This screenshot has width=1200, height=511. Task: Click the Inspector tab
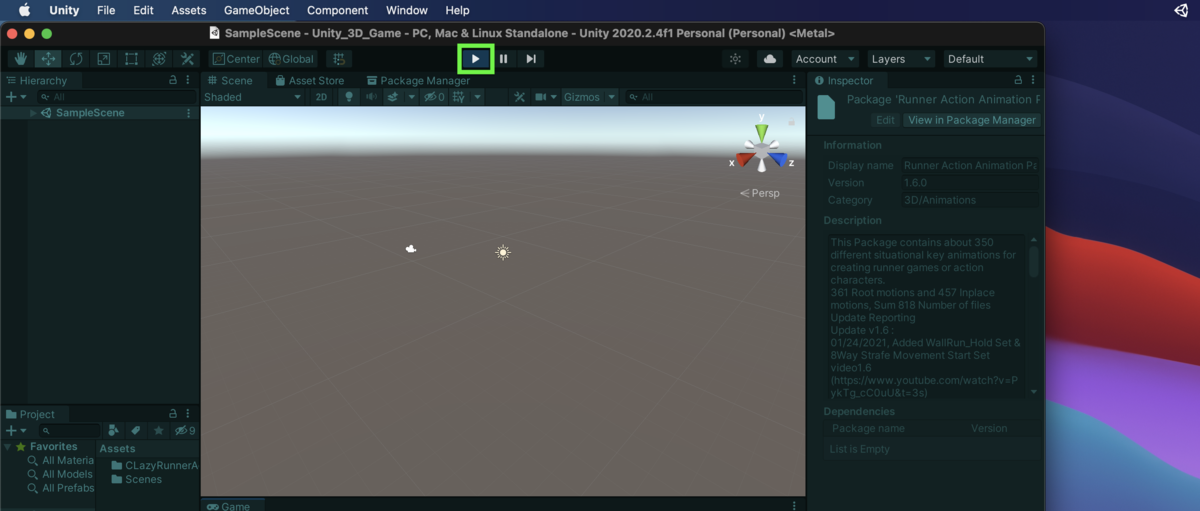(845, 81)
